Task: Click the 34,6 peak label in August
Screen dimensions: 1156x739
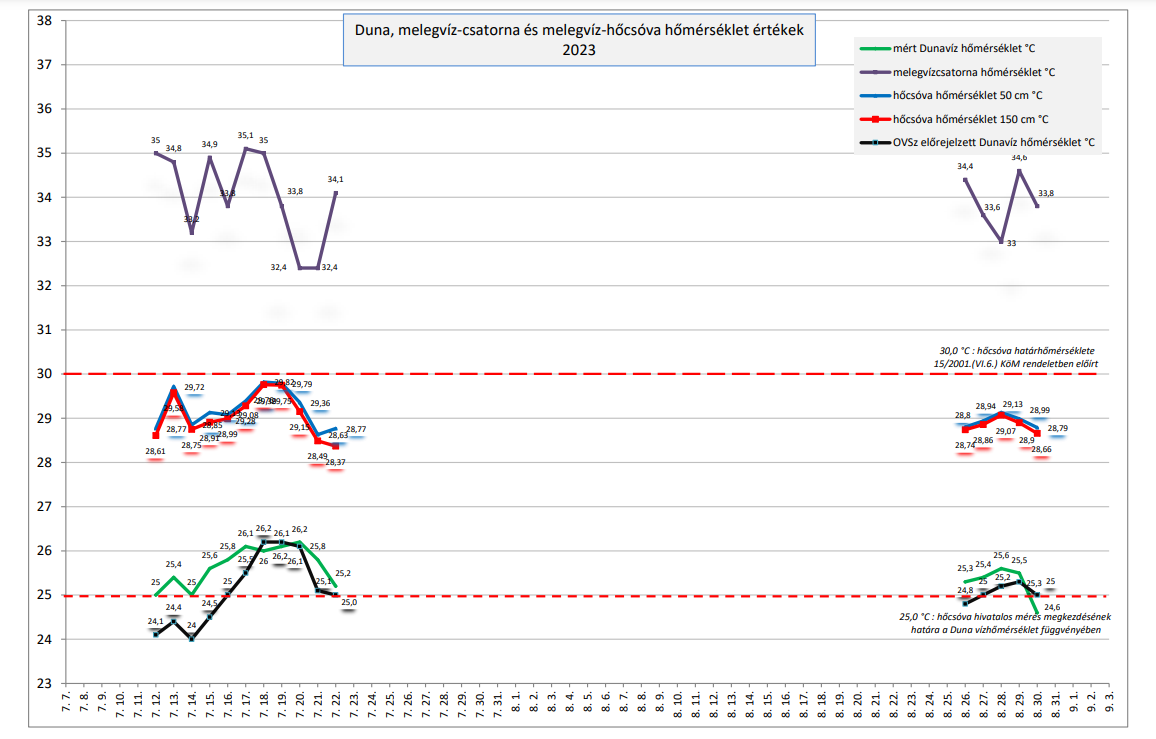Action: [1019, 157]
